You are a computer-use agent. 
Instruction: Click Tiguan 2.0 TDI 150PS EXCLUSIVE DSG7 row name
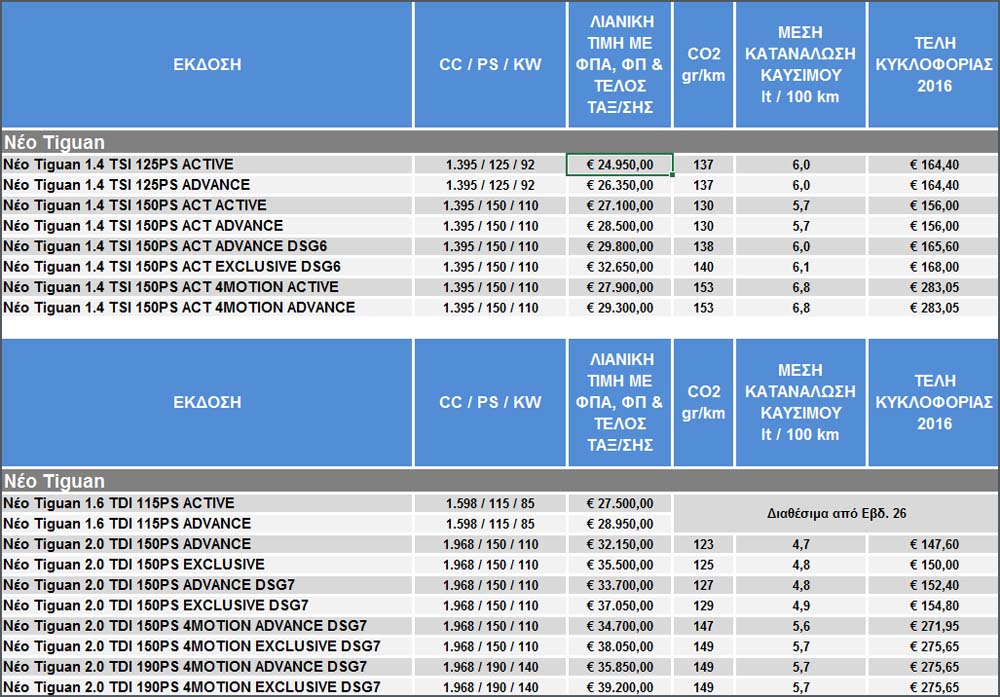pos(155,605)
